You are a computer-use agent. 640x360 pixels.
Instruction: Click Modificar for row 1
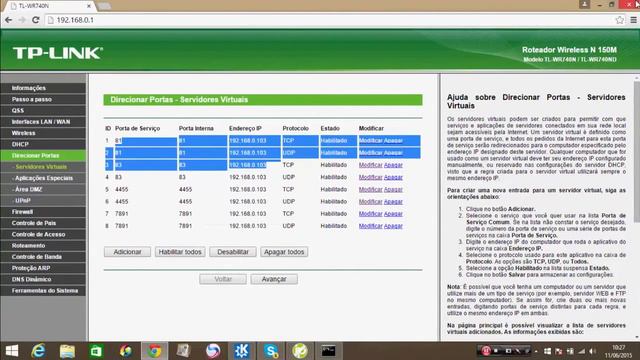click(x=371, y=140)
